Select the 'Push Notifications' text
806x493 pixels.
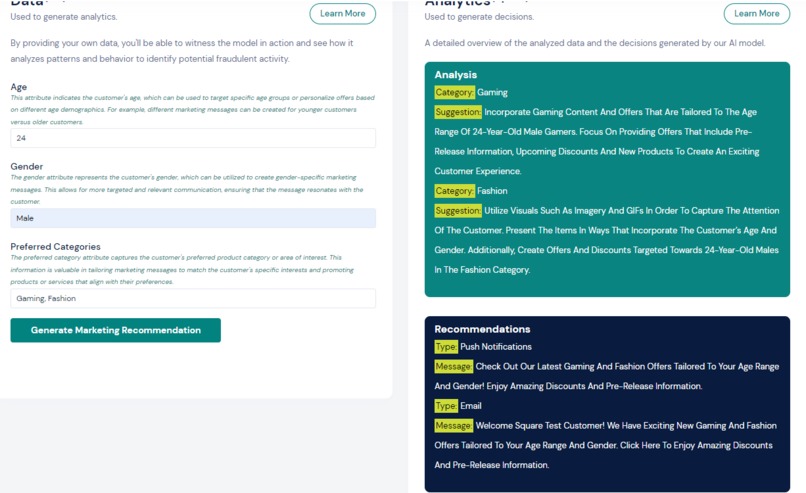pos(496,347)
